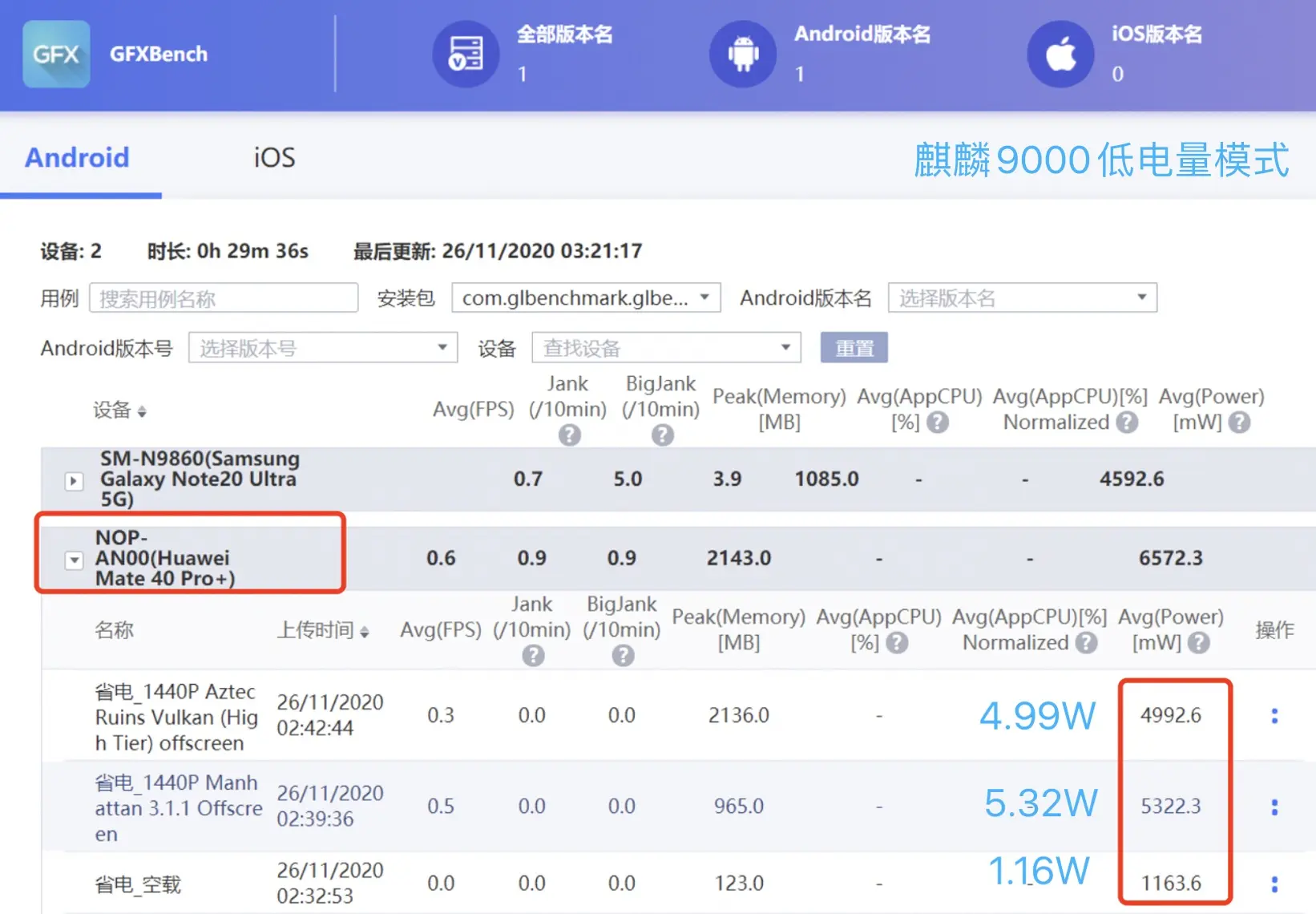This screenshot has height=914, width=1316.
Task: Open help for Avg(AppCPU)[%] in top header
Action: click(x=938, y=423)
